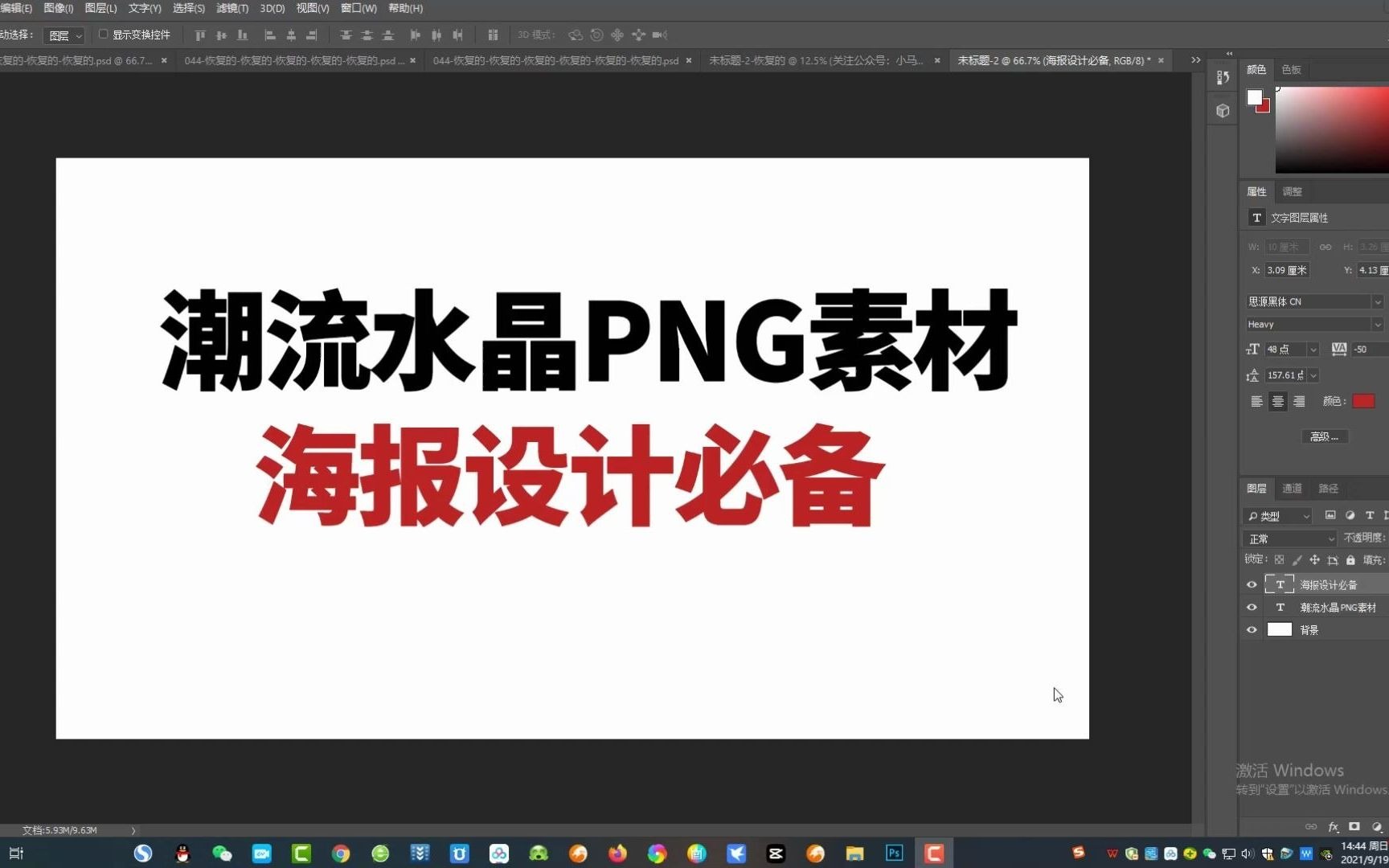Open the 图层(L) menu
The height and width of the screenshot is (868, 1389).
pyautogui.click(x=100, y=8)
